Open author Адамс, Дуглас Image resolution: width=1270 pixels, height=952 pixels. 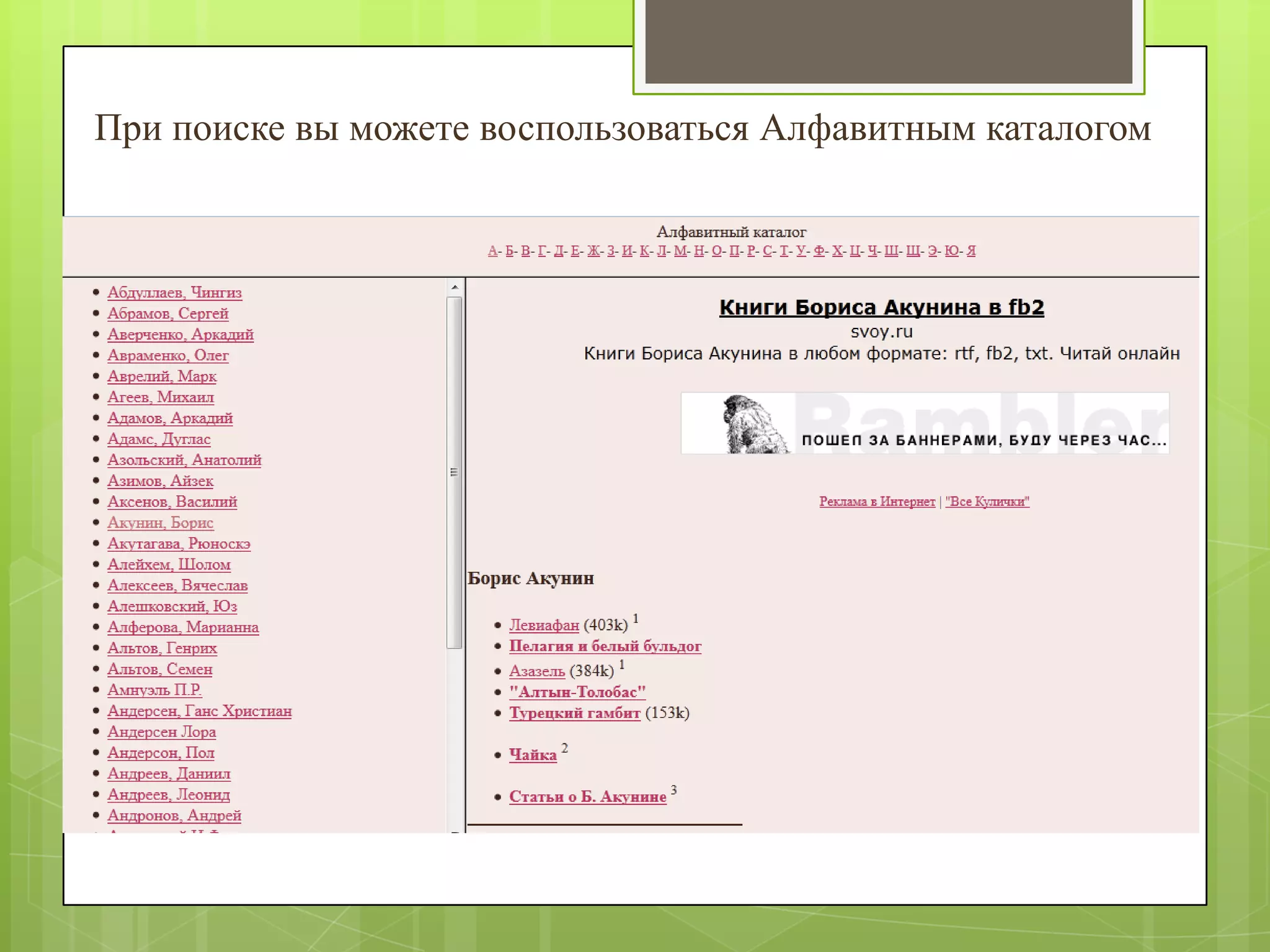point(159,439)
